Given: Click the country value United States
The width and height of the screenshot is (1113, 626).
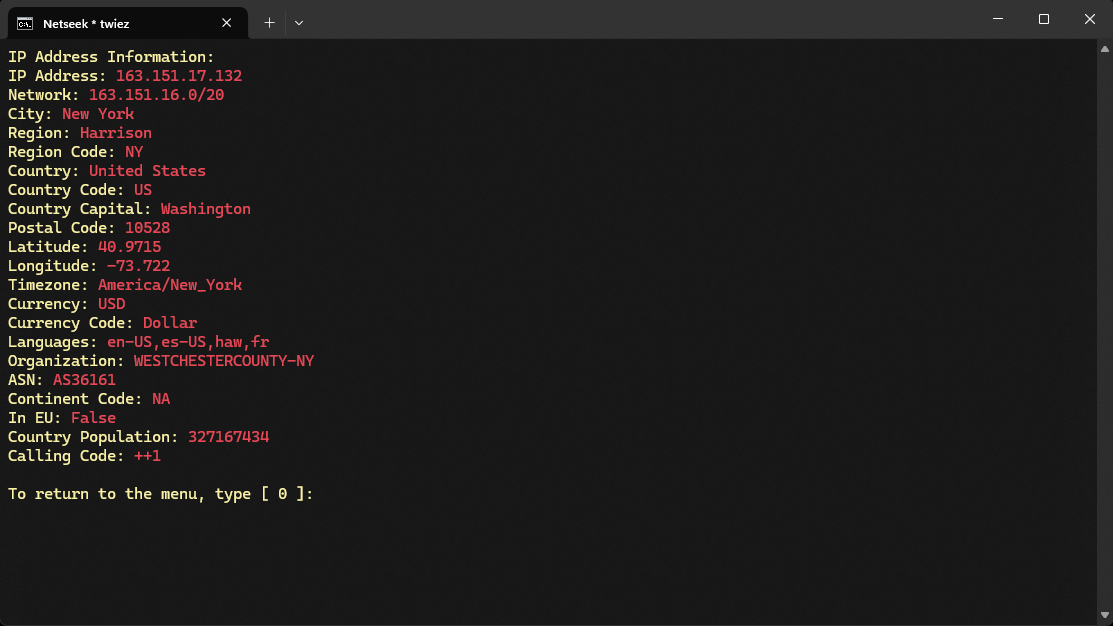Looking at the screenshot, I should coord(147,171).
